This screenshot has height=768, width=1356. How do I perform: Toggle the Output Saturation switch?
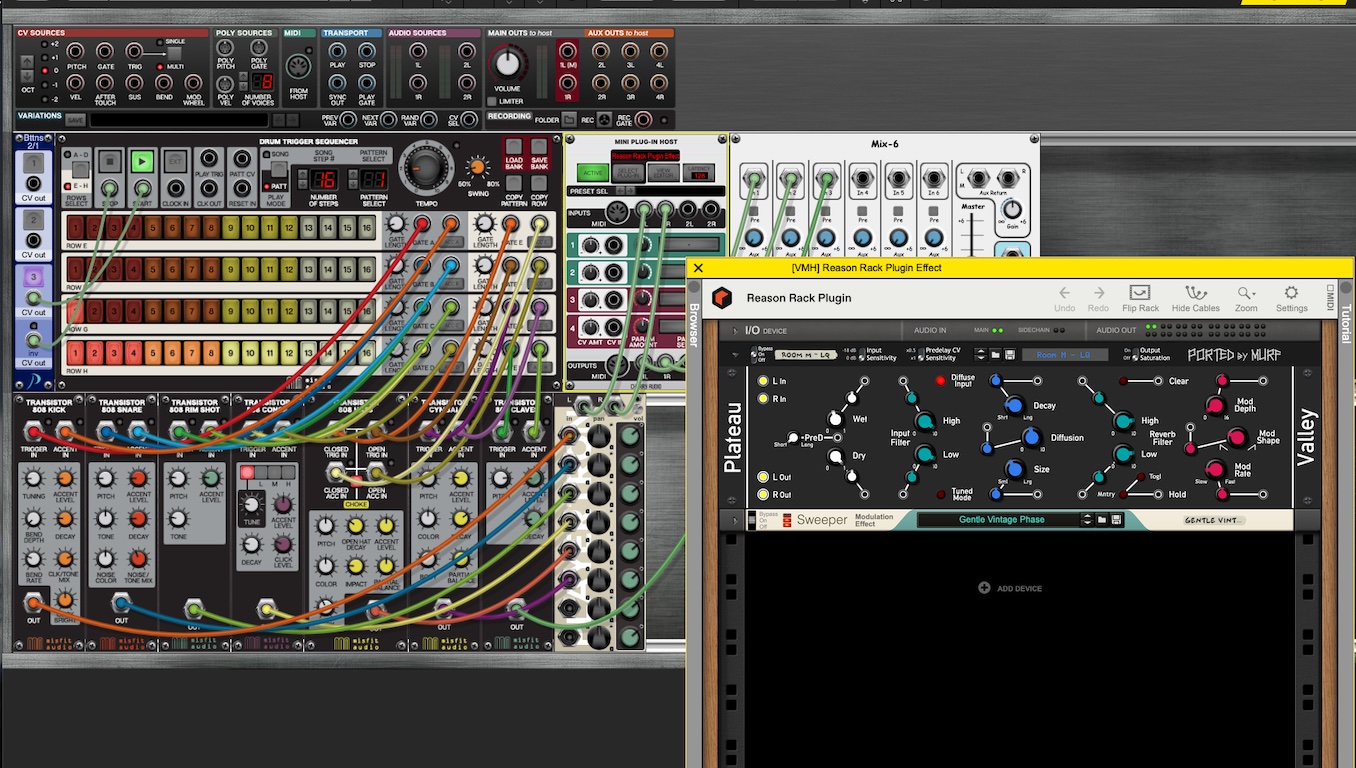(x=1135, y=354)
